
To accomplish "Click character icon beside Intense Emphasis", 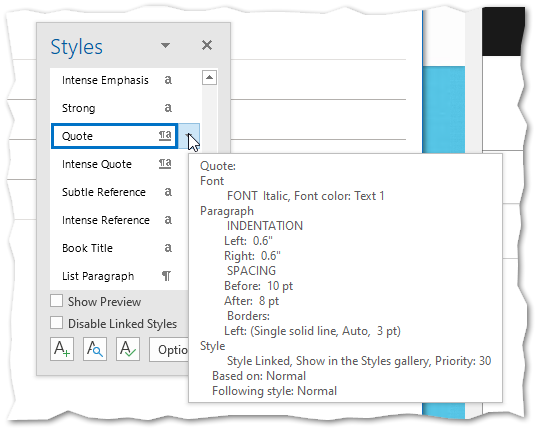I will [x=168, y=80].
